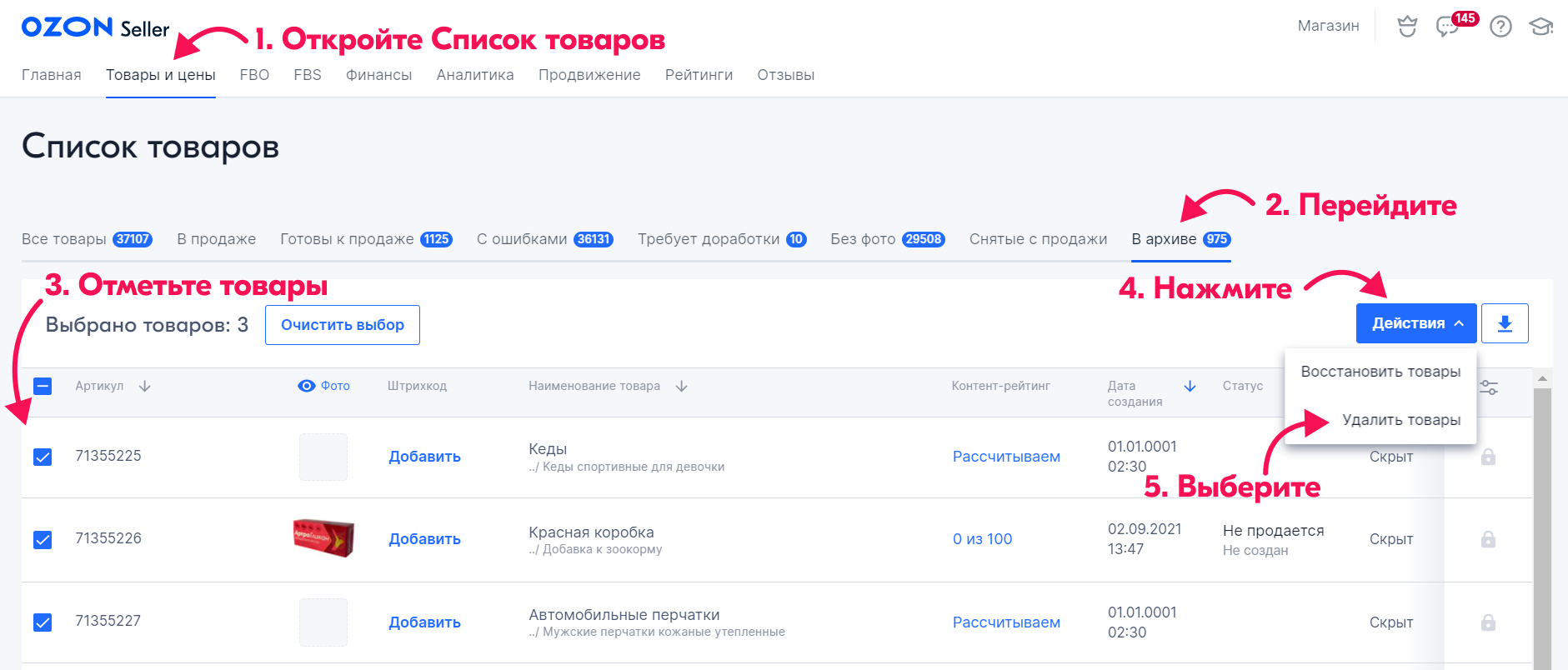Toggle the eye icon near Фото column
This screenshot has width=1568, height=670.
[307, 386]
